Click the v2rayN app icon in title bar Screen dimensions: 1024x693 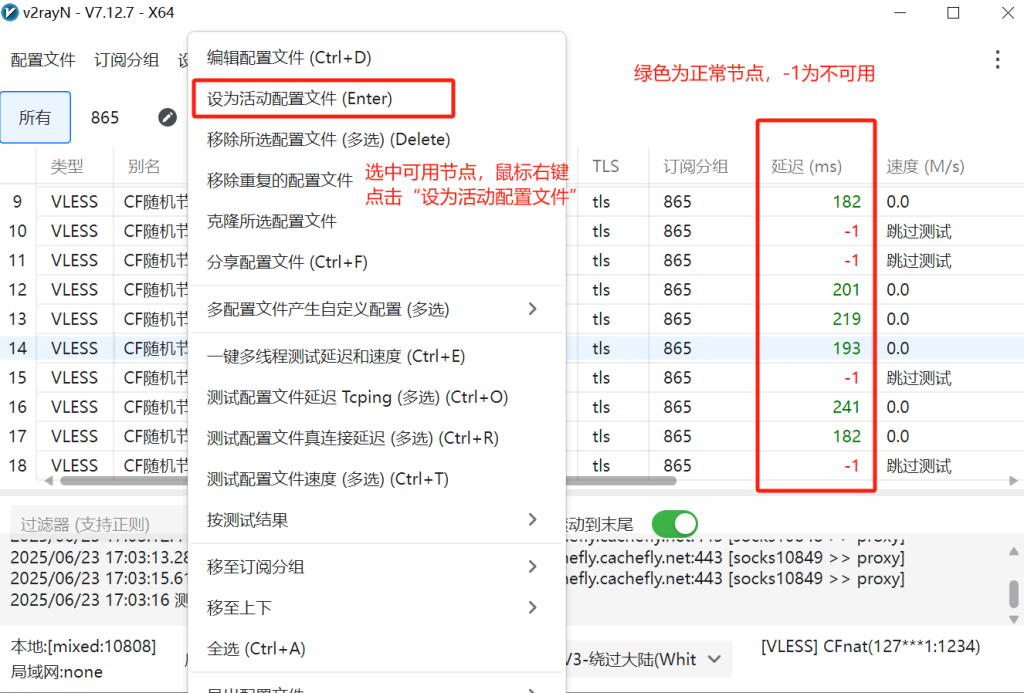[x=10, y=12]
